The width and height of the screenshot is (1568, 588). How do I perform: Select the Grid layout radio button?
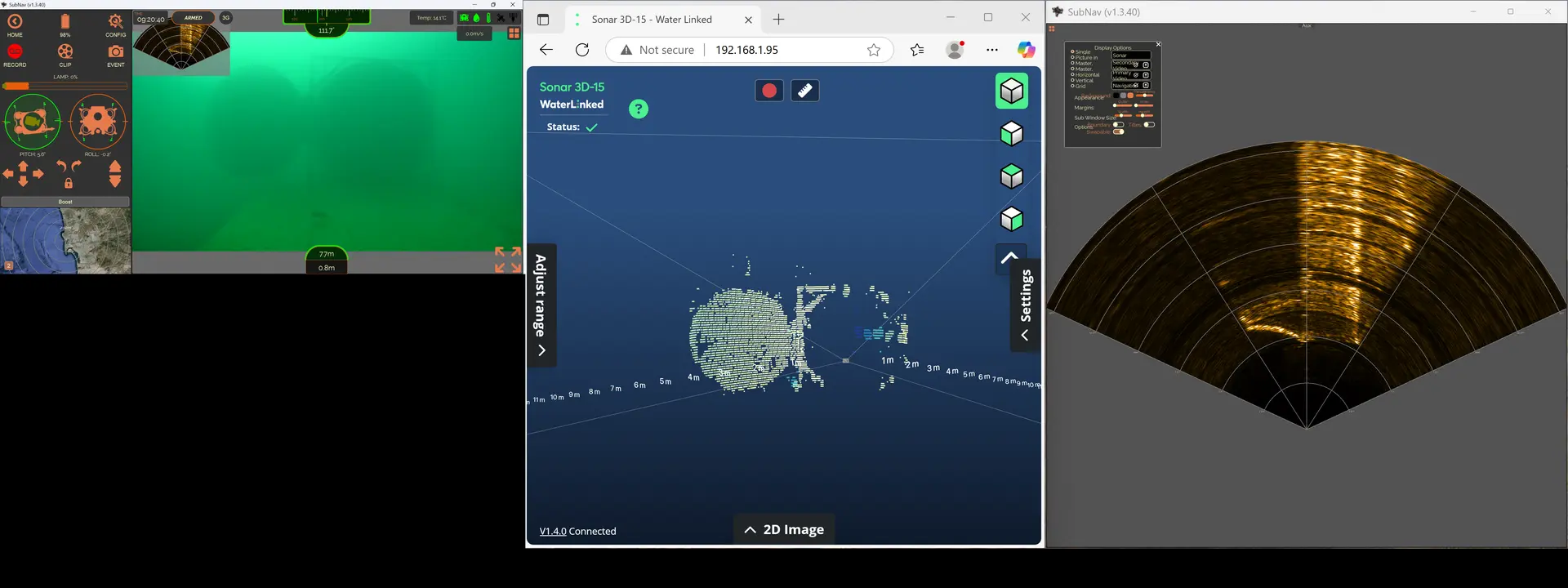point(1072,87)
